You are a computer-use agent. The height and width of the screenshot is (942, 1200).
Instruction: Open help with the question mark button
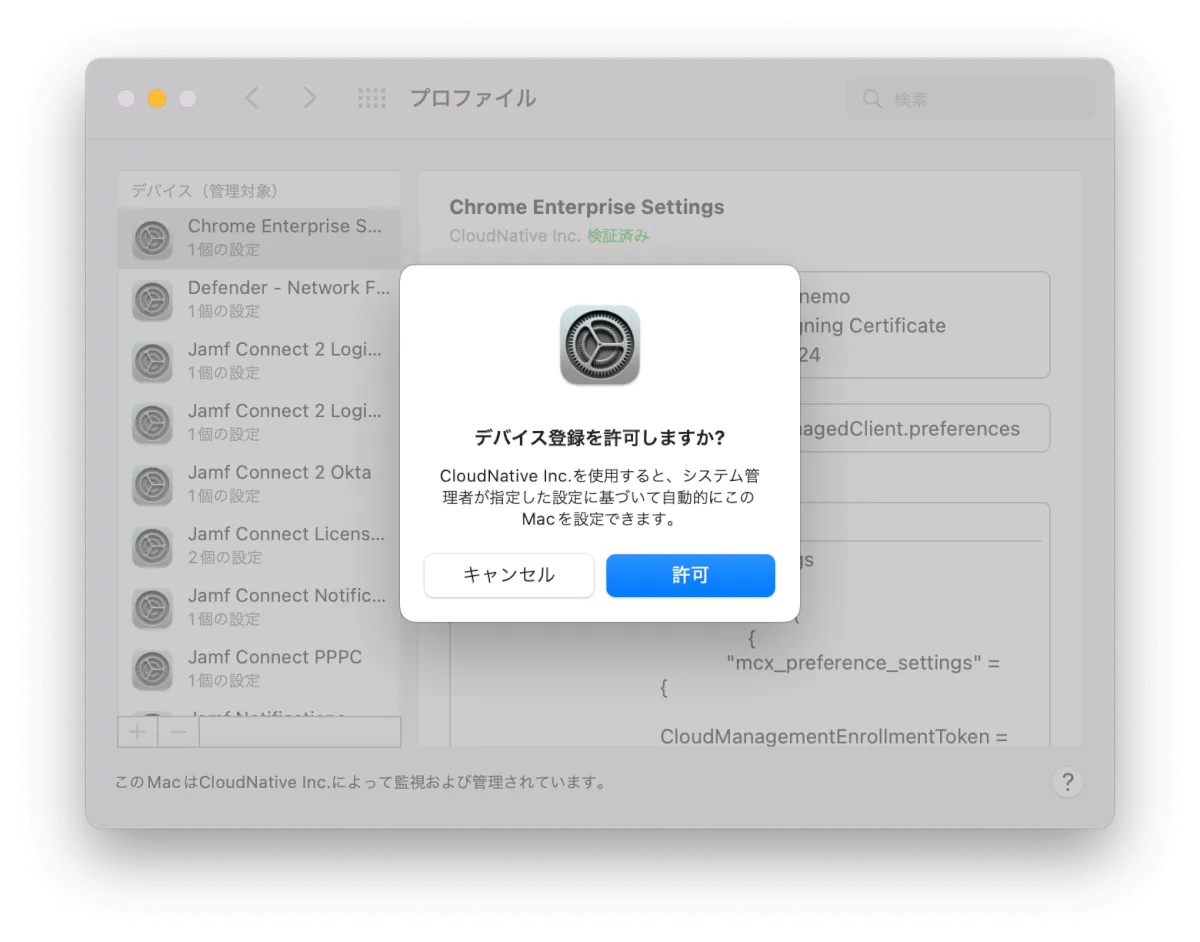1067,782
